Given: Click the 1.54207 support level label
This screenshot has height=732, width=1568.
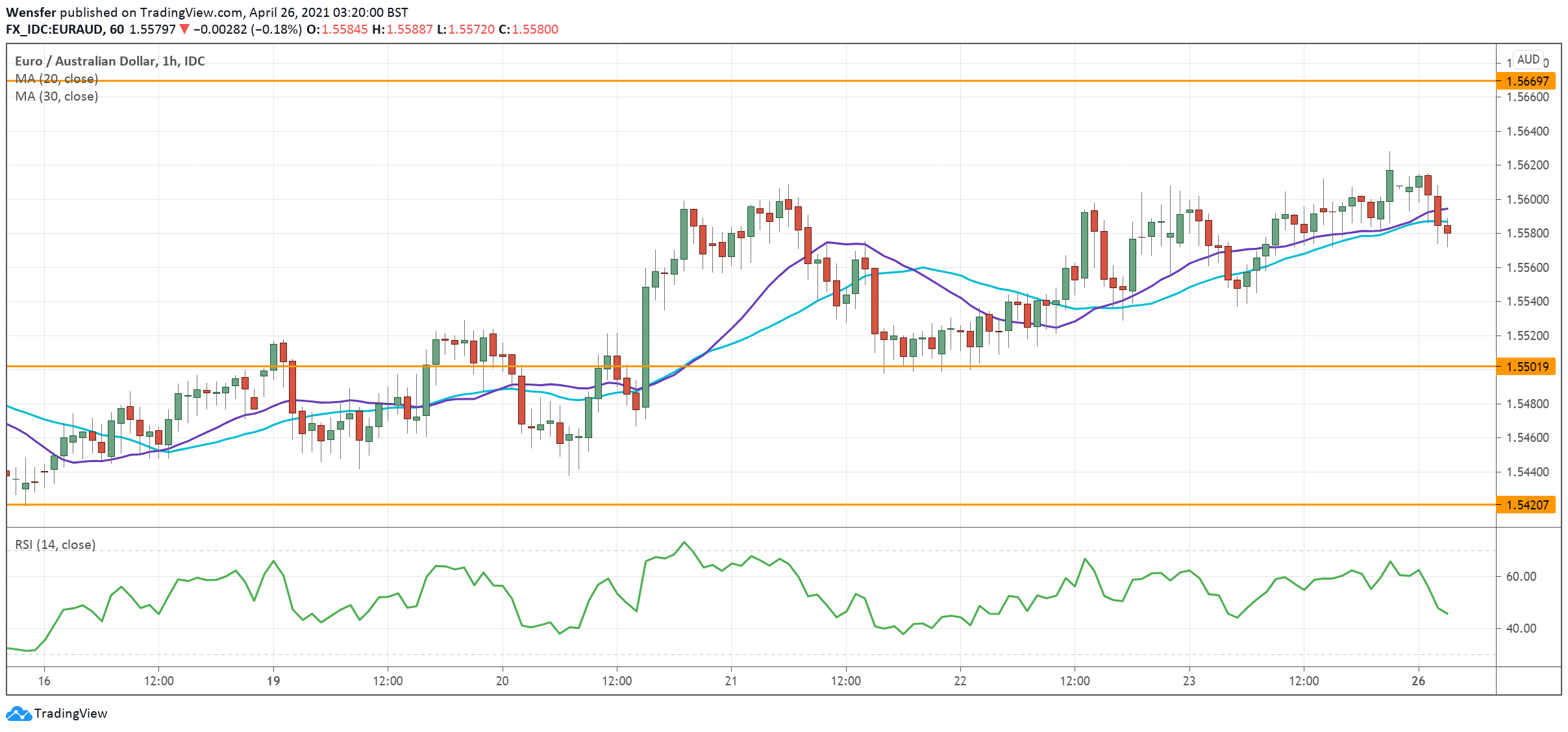Looking at the screenshot, I should 1541,504.
